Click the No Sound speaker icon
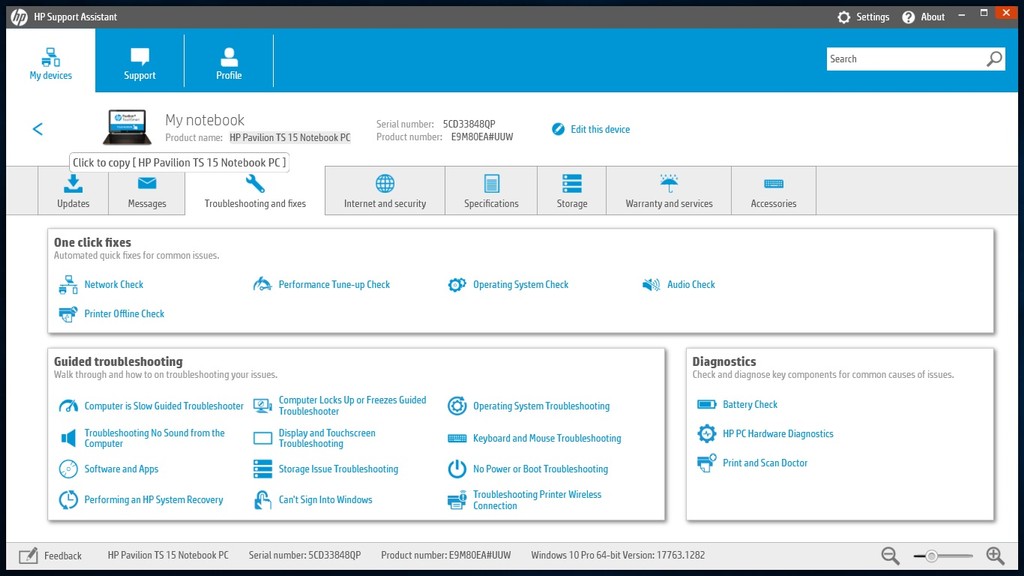The image size is (1024, 576). tap(68, 438)
